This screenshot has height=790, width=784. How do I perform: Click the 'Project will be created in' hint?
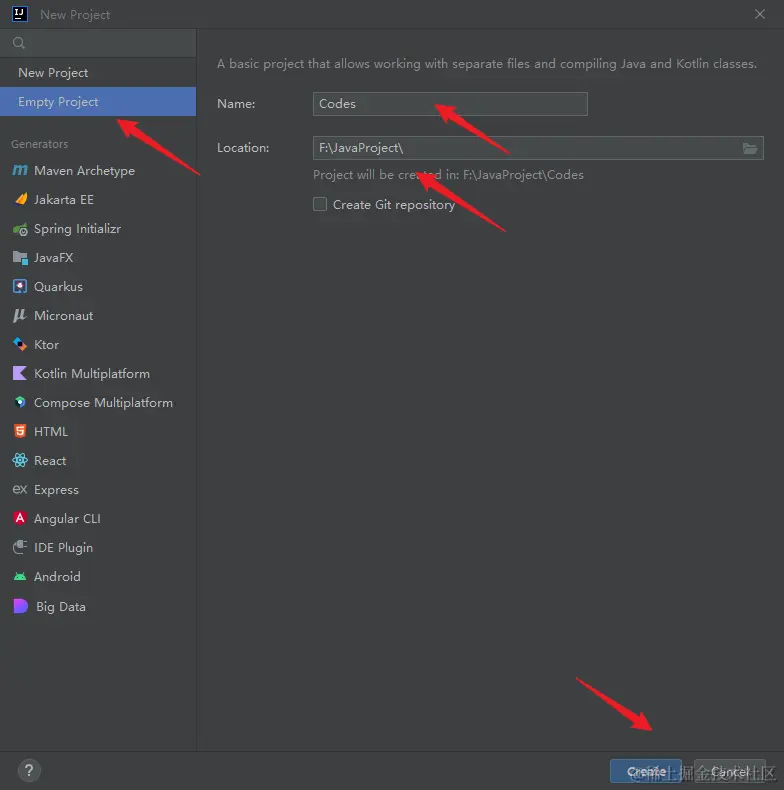448,175
